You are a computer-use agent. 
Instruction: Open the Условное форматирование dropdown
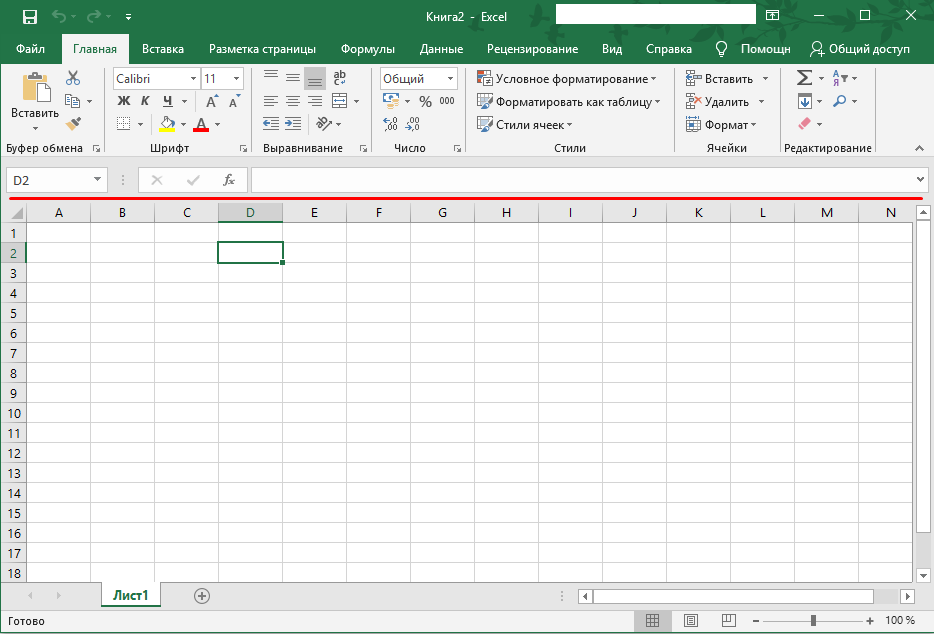(566, 78)
